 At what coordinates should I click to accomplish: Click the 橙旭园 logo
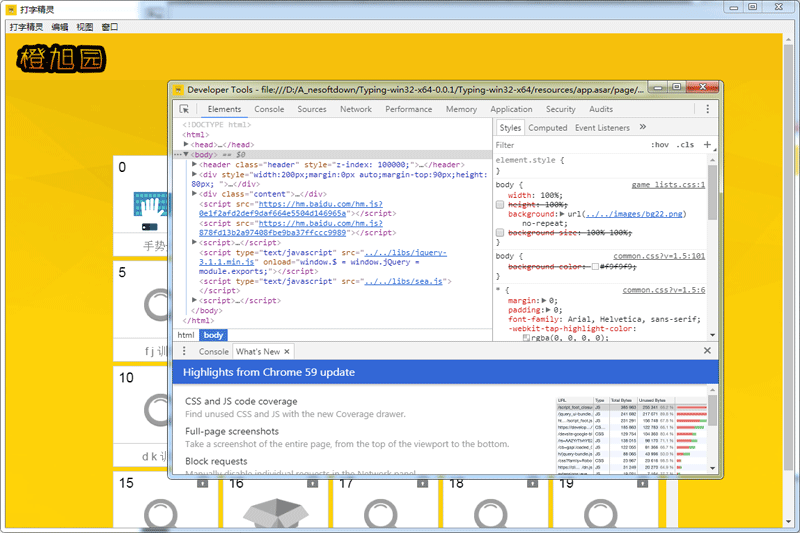pyautogui.click(x=60, y=59)
